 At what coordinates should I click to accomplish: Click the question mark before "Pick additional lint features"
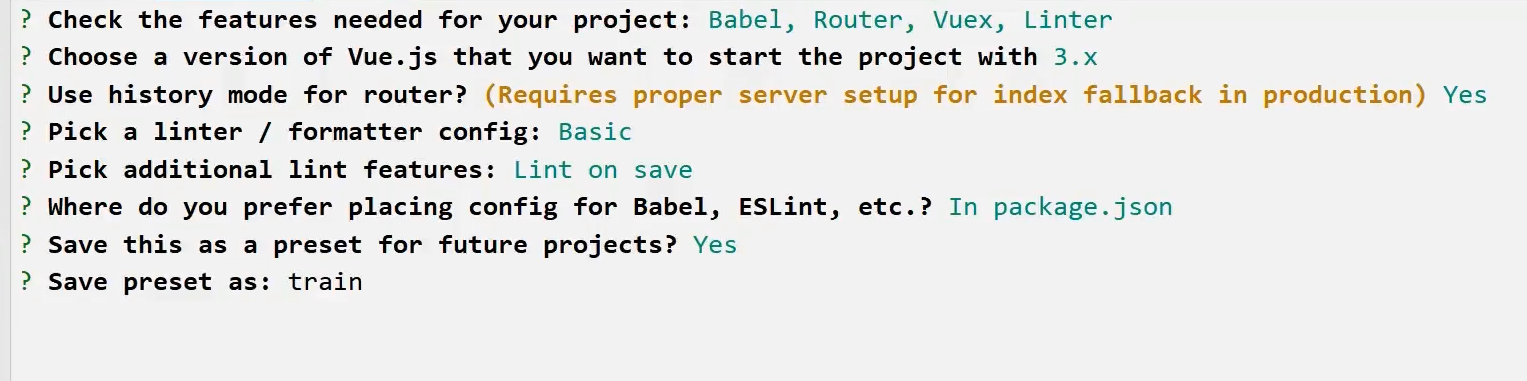[26, 170]
